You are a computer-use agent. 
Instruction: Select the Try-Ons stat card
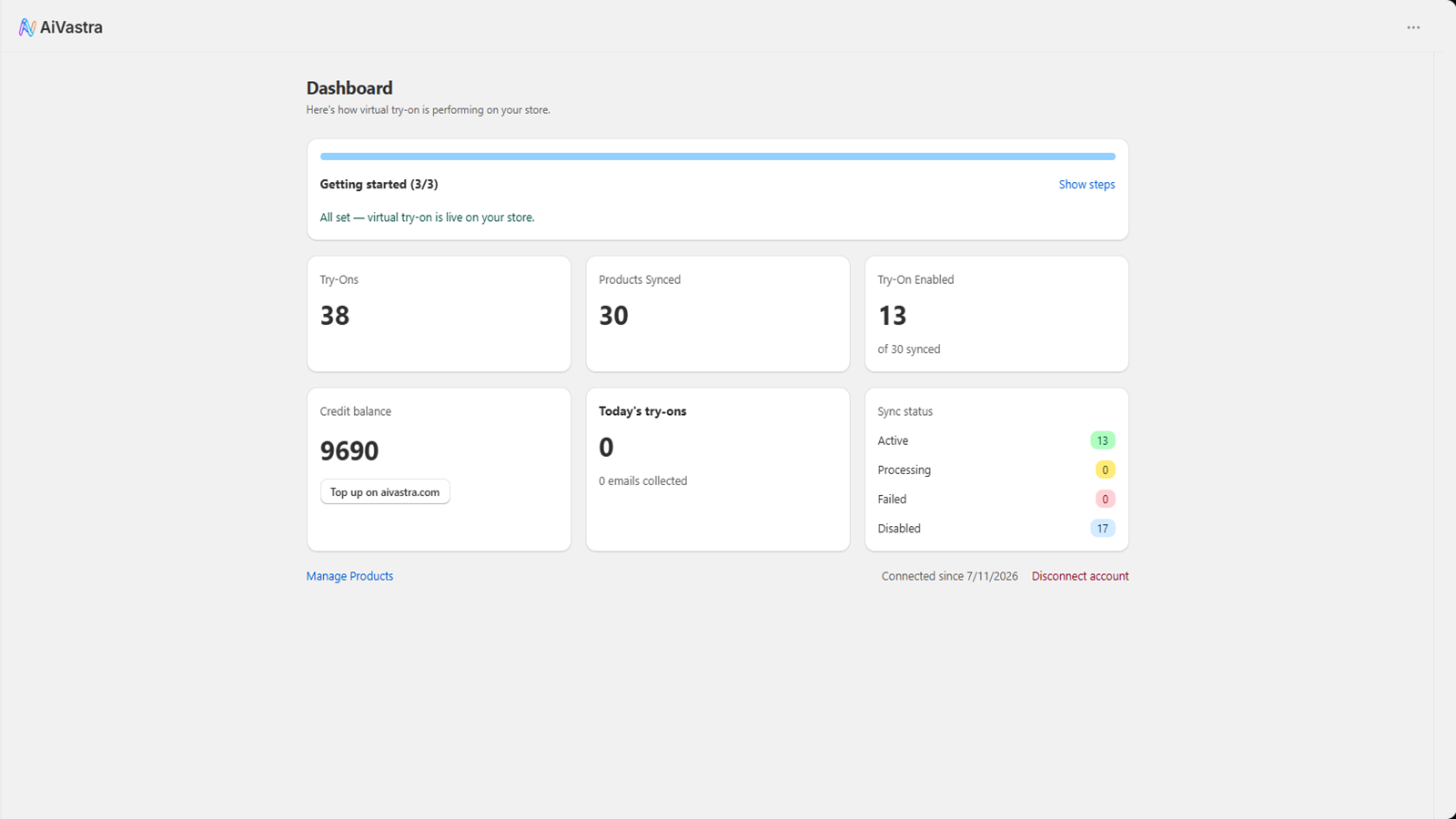[x=439, y=314]
